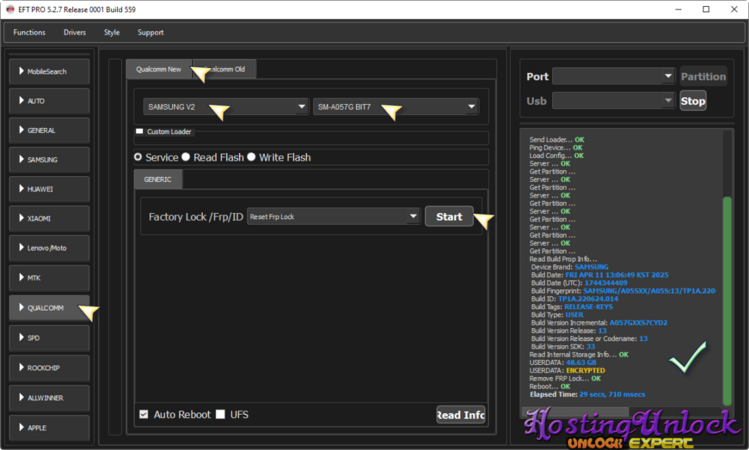Open the SM-A057G BIT7 model dropdown
Viewport: 749px width, 450px height.
click(x=395, y=107)
